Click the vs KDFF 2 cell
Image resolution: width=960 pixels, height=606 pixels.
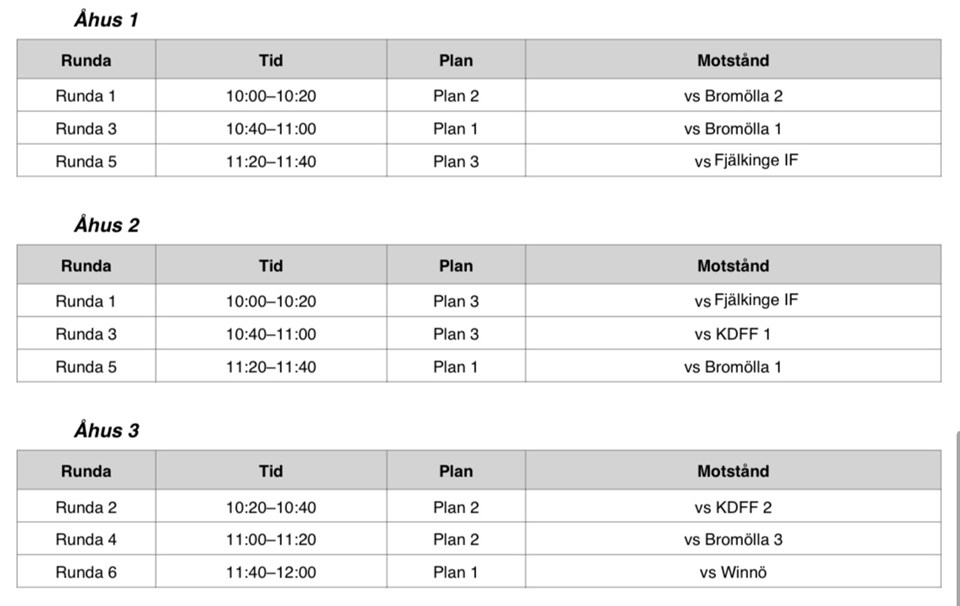[x=733, y=508]
